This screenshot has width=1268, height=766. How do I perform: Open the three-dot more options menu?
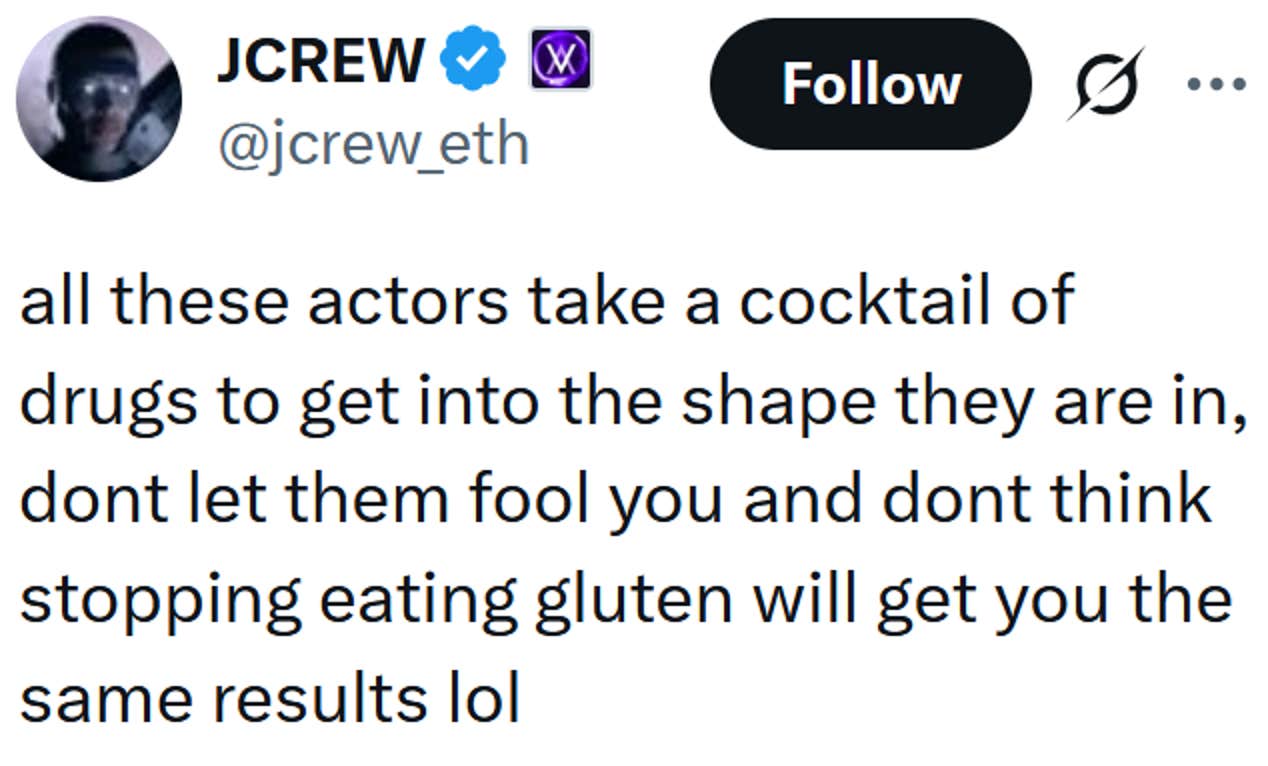(1217, 83)
